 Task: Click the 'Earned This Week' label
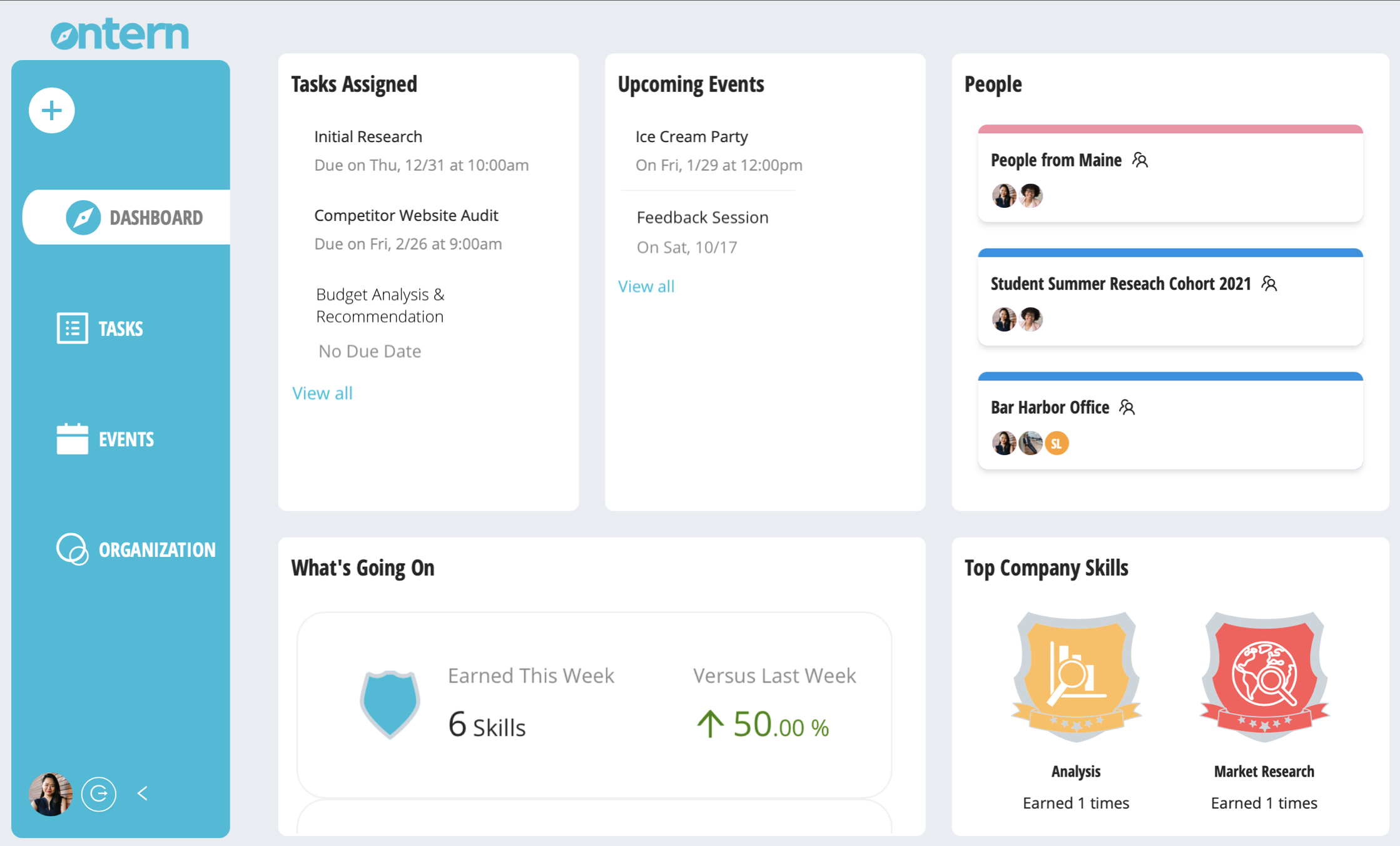[x=531, y=675]
